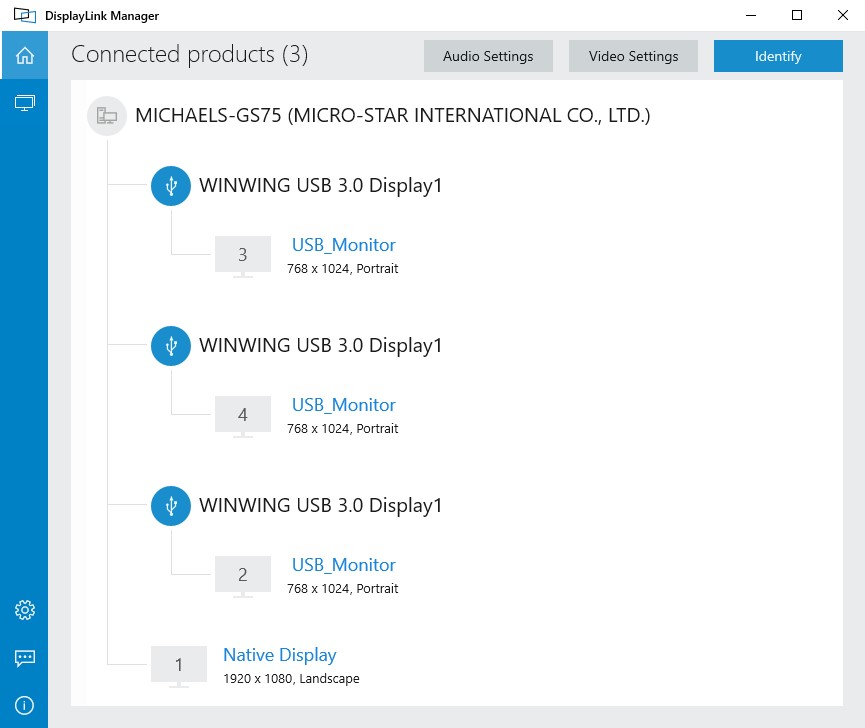The image size is (865, 728).
Task: Click USB icon of first WINWING display
Action: [x=171, y=186]
